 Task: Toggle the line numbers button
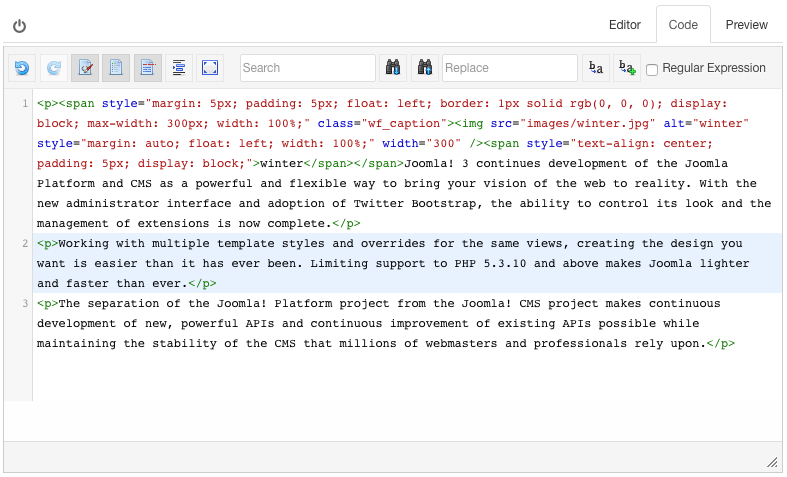tap(148, 68)
